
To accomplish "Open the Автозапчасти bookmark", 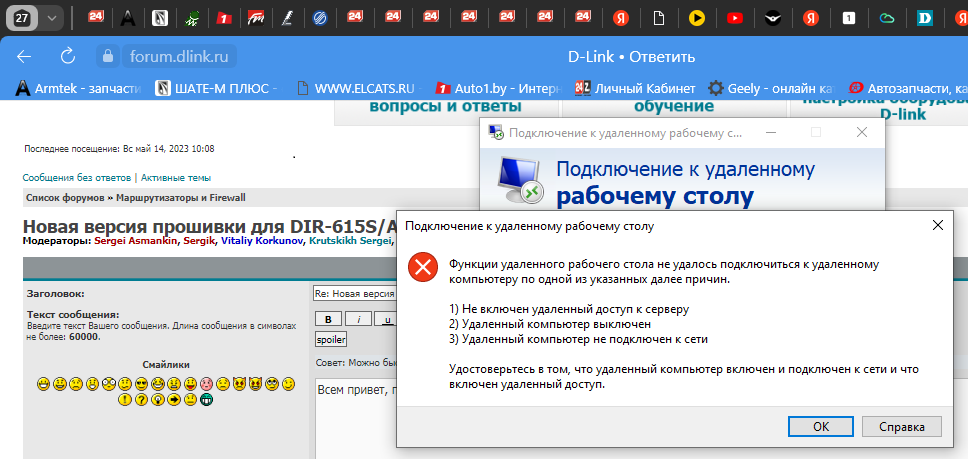I will point(908,88).
